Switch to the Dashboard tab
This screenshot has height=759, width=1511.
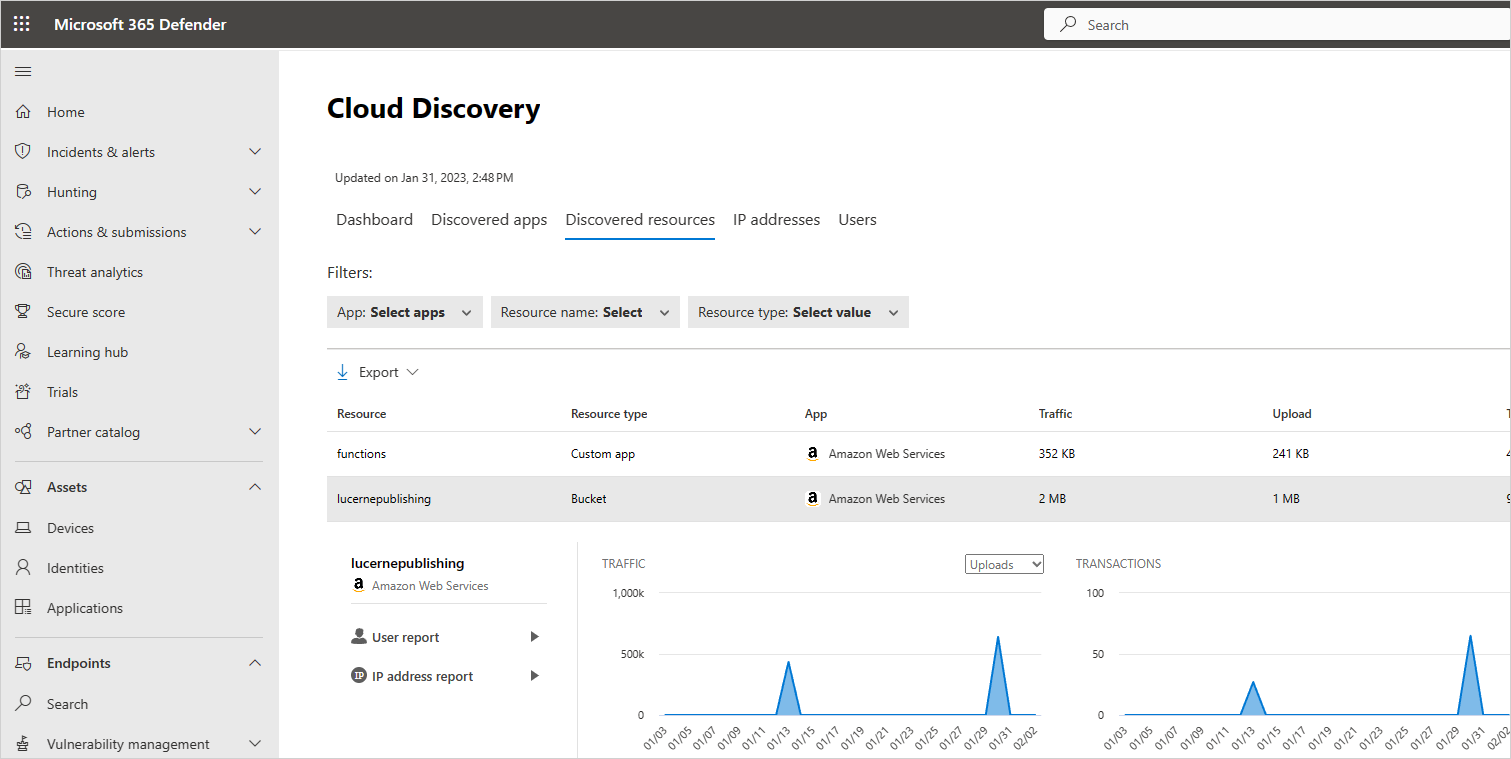coord(374,219)
